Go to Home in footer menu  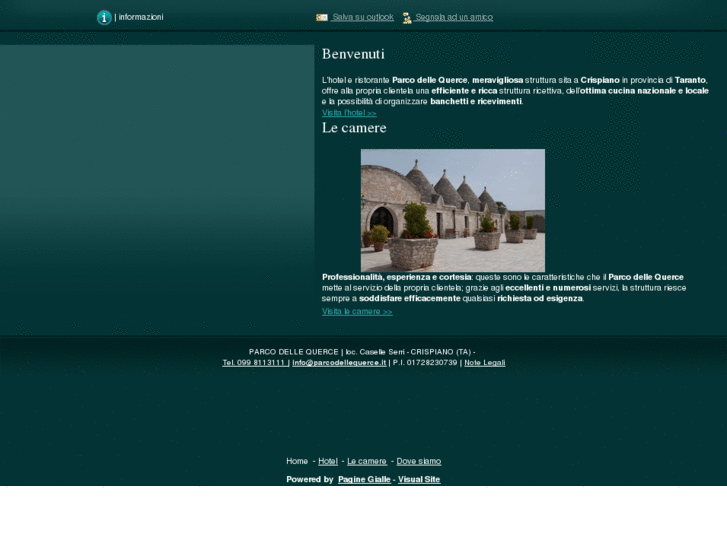coord(297,461)
